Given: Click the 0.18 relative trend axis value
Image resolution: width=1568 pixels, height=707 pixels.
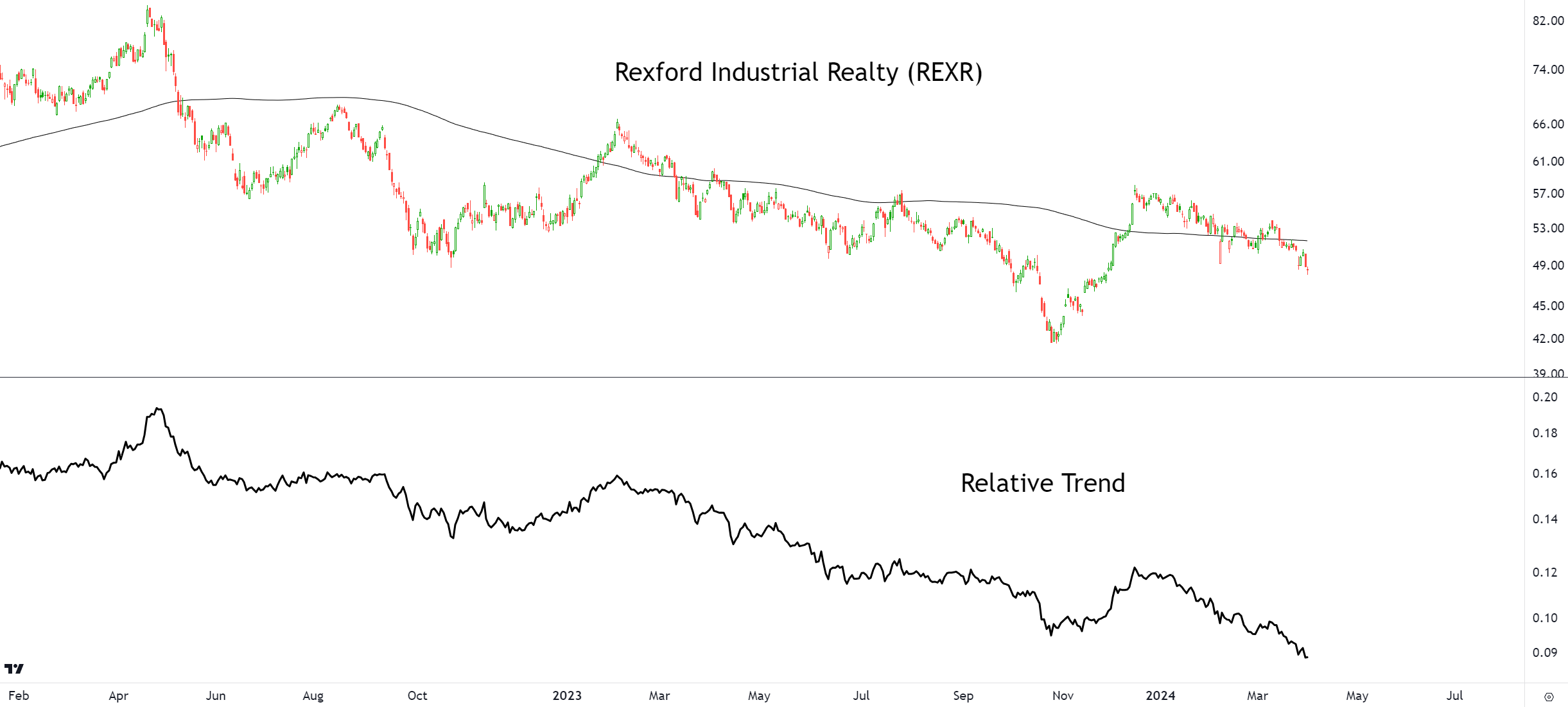Looking at the screenshot, I should (x=1545, y=433).
